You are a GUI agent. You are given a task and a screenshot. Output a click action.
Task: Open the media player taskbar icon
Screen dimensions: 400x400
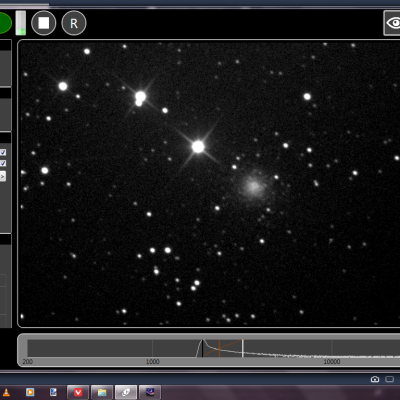click(x=30, y=392)
